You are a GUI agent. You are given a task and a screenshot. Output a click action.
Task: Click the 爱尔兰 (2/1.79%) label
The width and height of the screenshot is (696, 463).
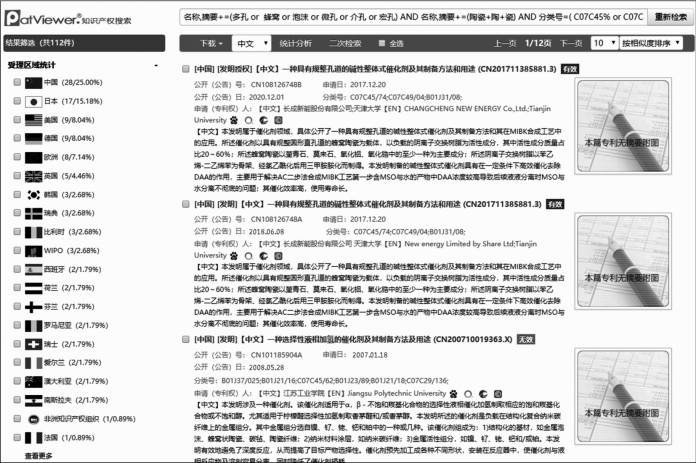tap(72, 363)
